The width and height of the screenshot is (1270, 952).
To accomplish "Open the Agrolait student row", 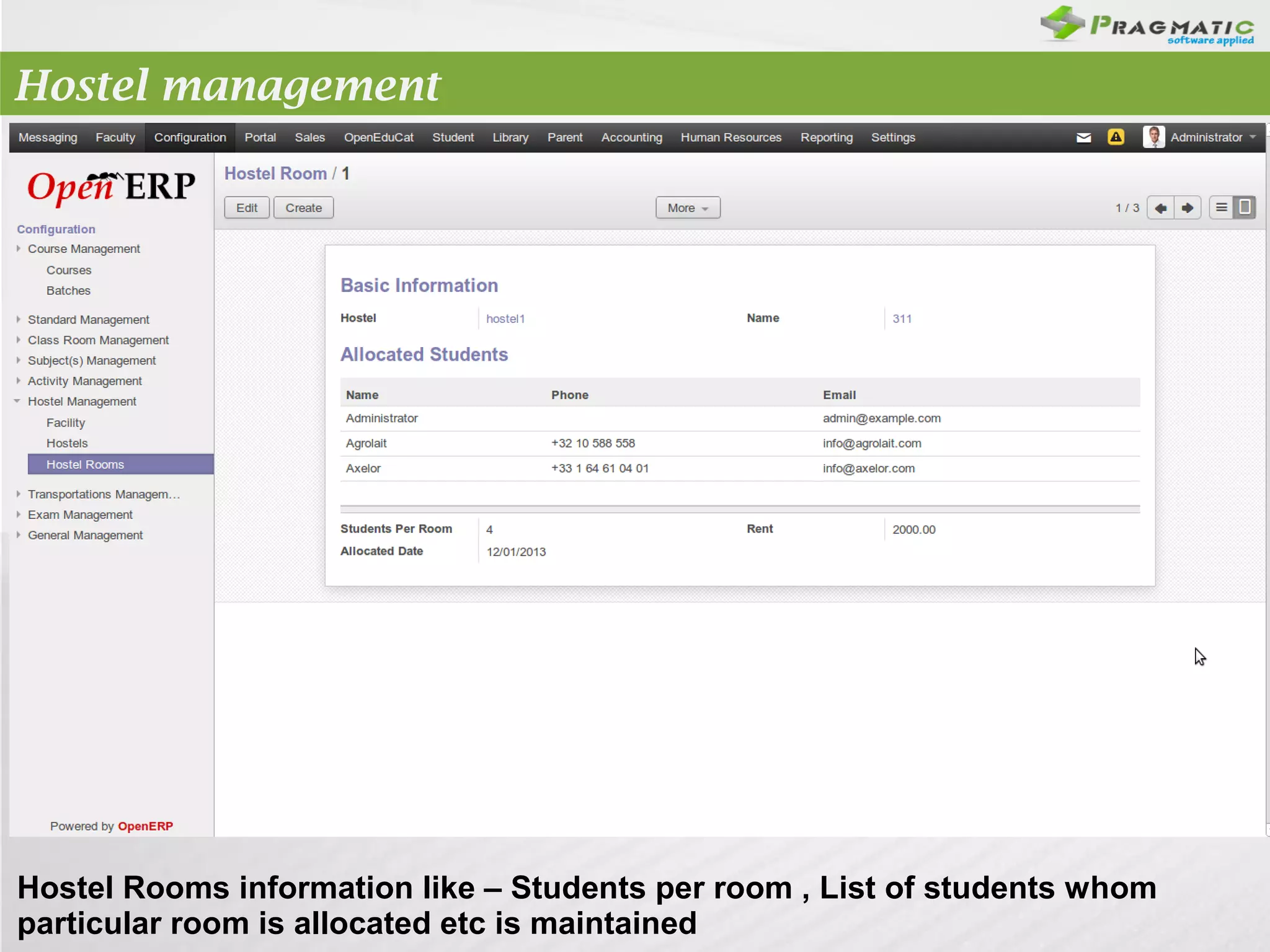I will tap(740, 443).
